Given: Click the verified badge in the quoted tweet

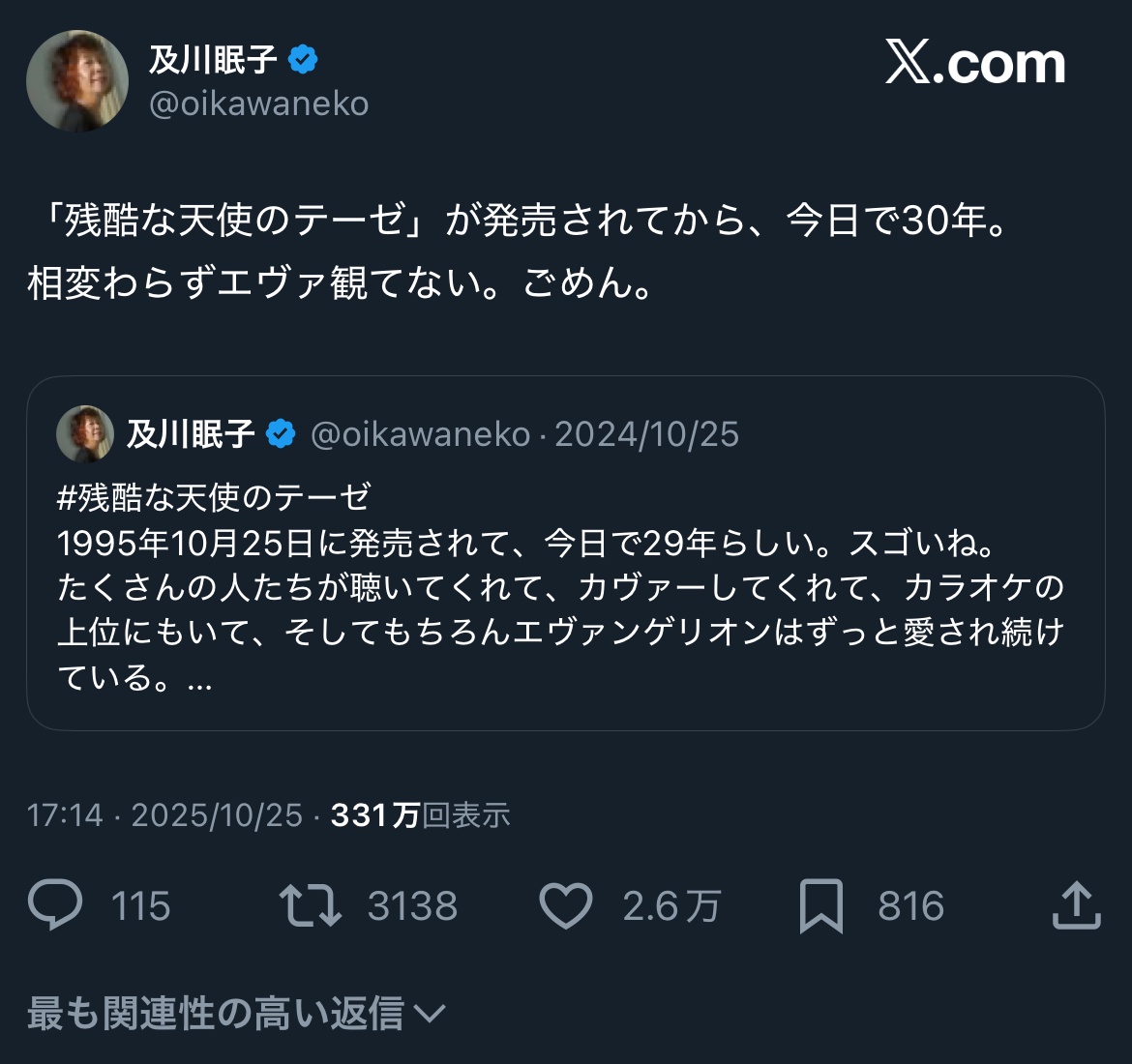Looking at the screenshot, I should coord(281,434).
